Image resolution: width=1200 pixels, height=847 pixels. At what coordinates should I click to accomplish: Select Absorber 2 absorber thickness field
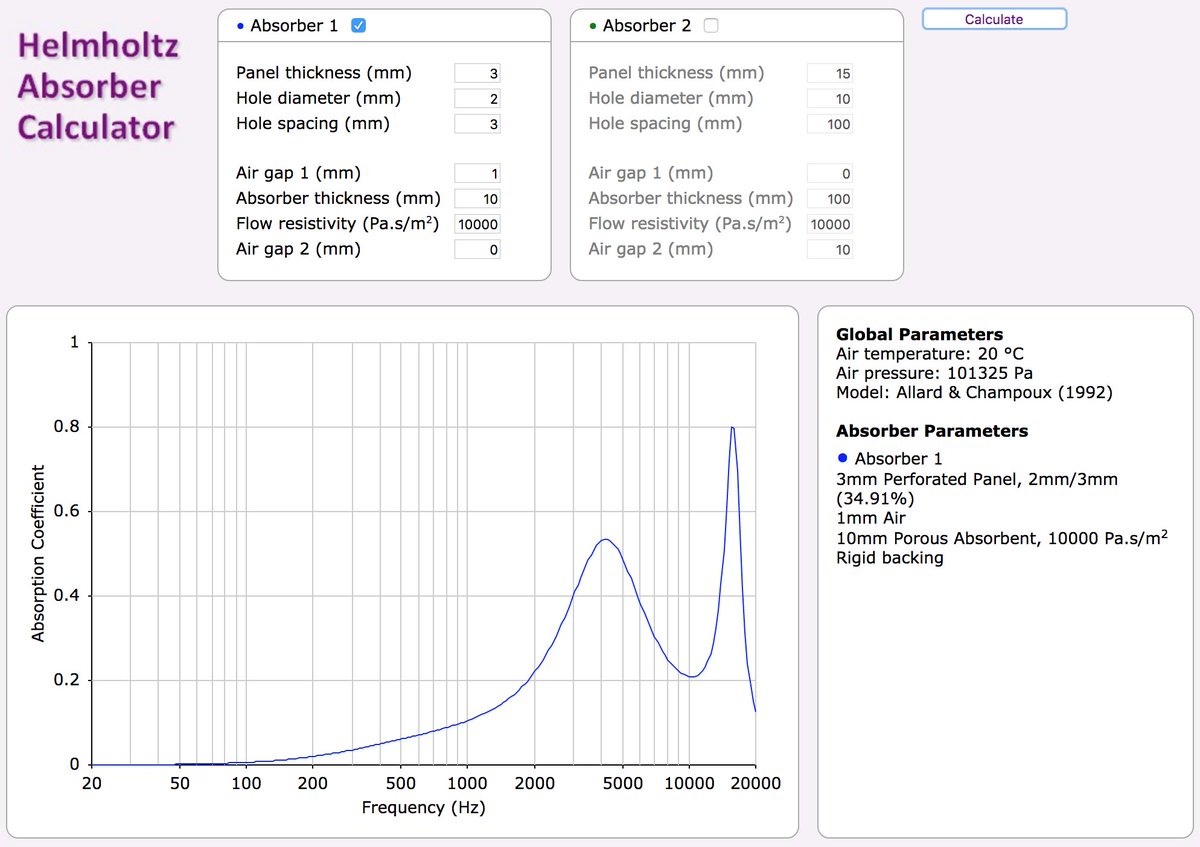point(829,199)
